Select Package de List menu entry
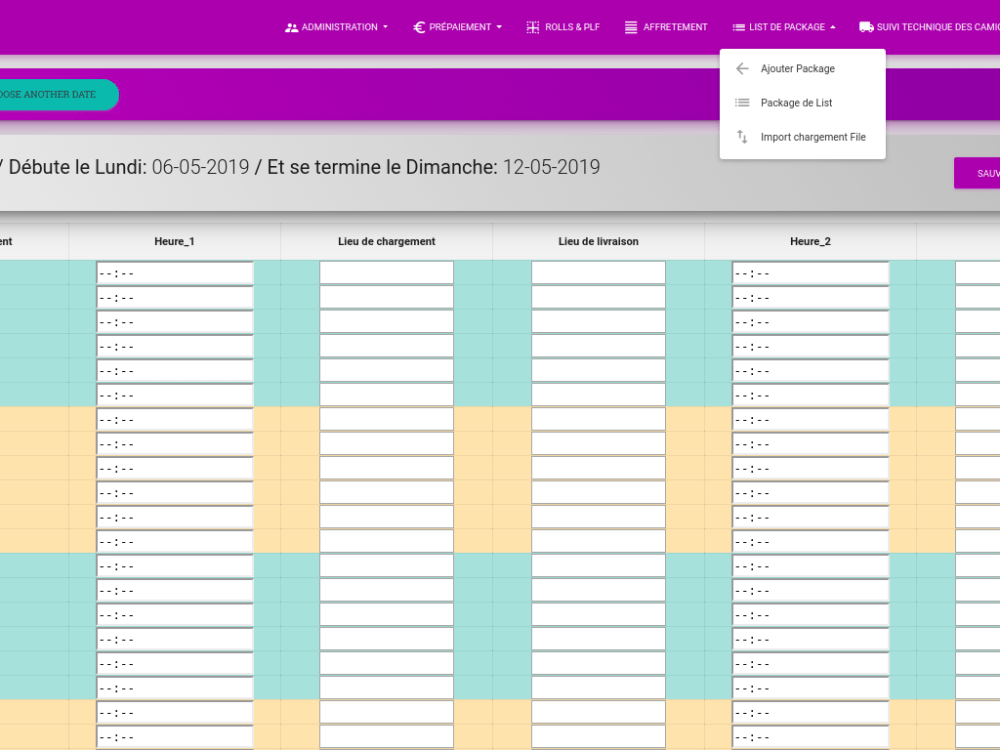 [802, 103]
